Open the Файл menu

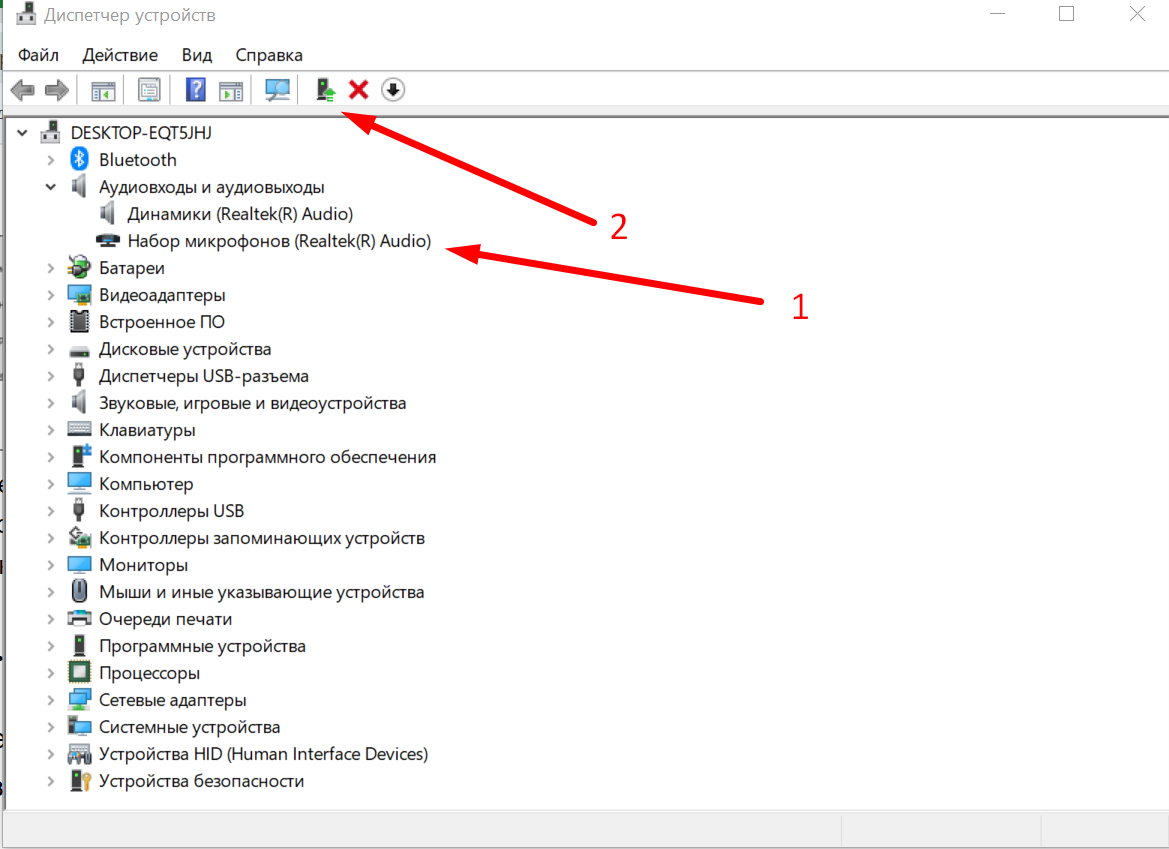pyautogui.click(x=39, y=55)
